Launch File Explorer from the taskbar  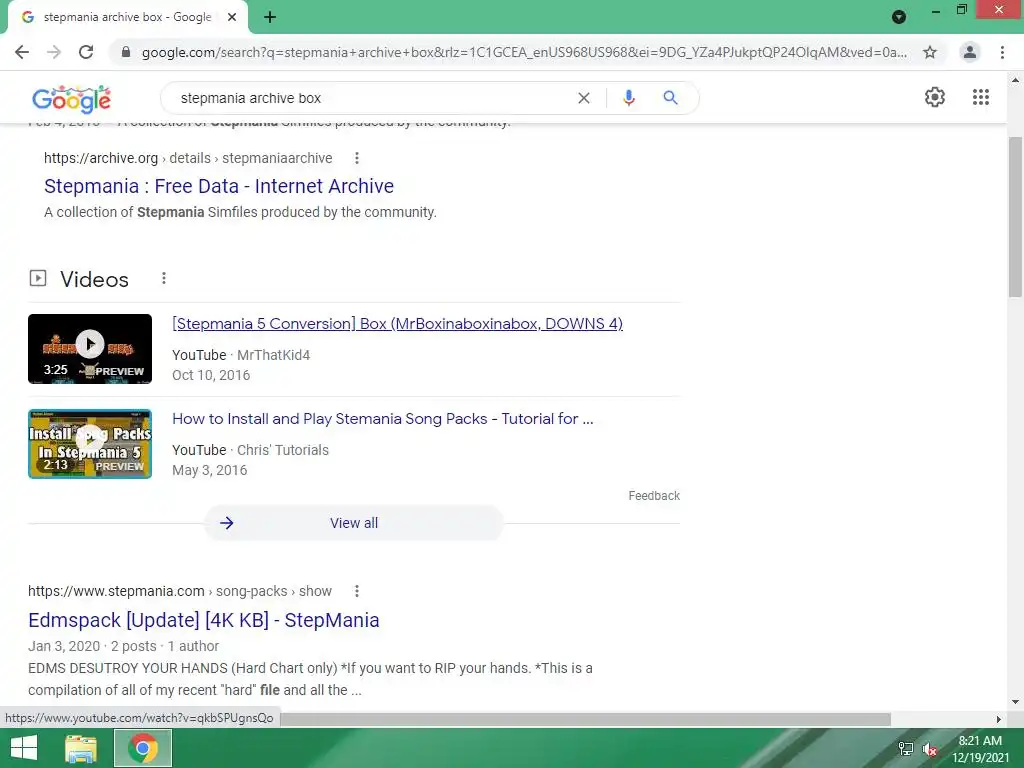pos(81,748)
